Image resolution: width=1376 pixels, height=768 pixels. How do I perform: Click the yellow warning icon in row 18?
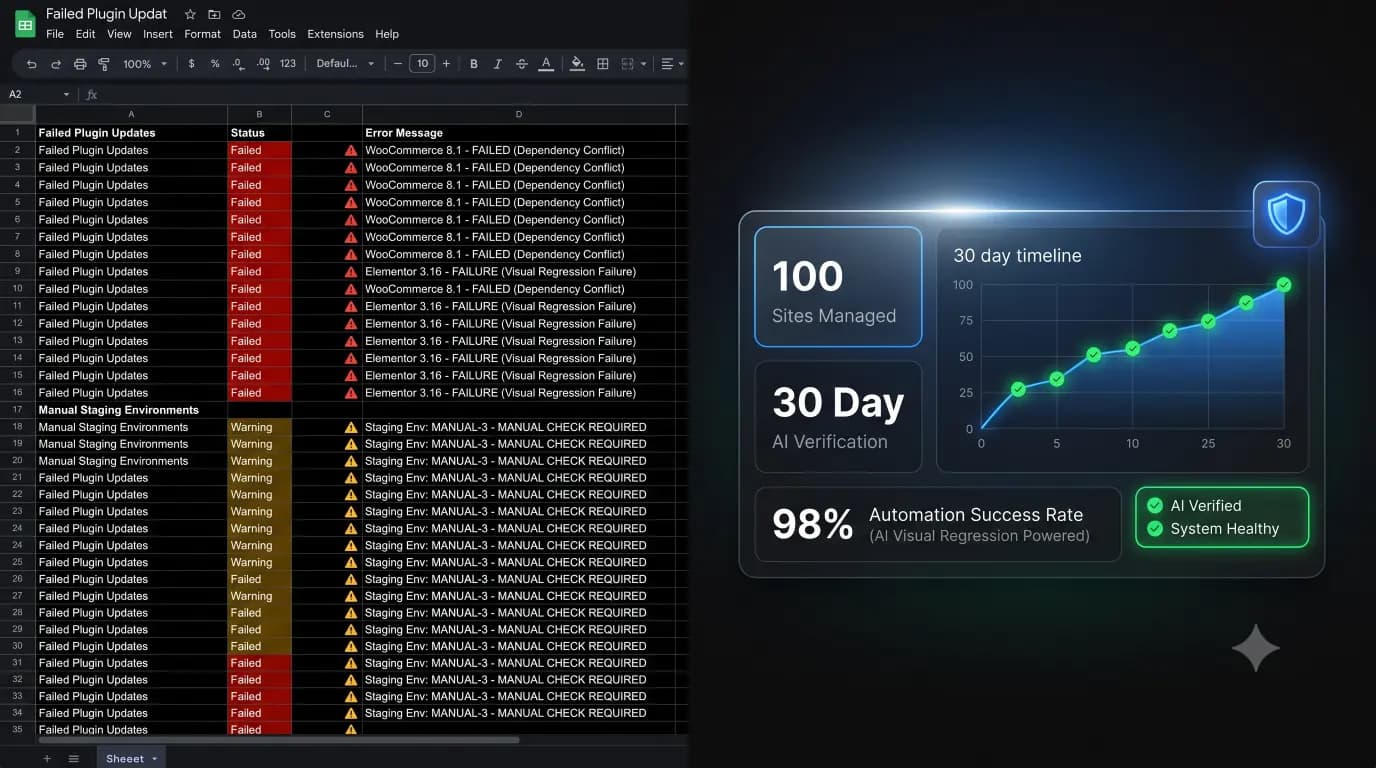tap(351, 427)
